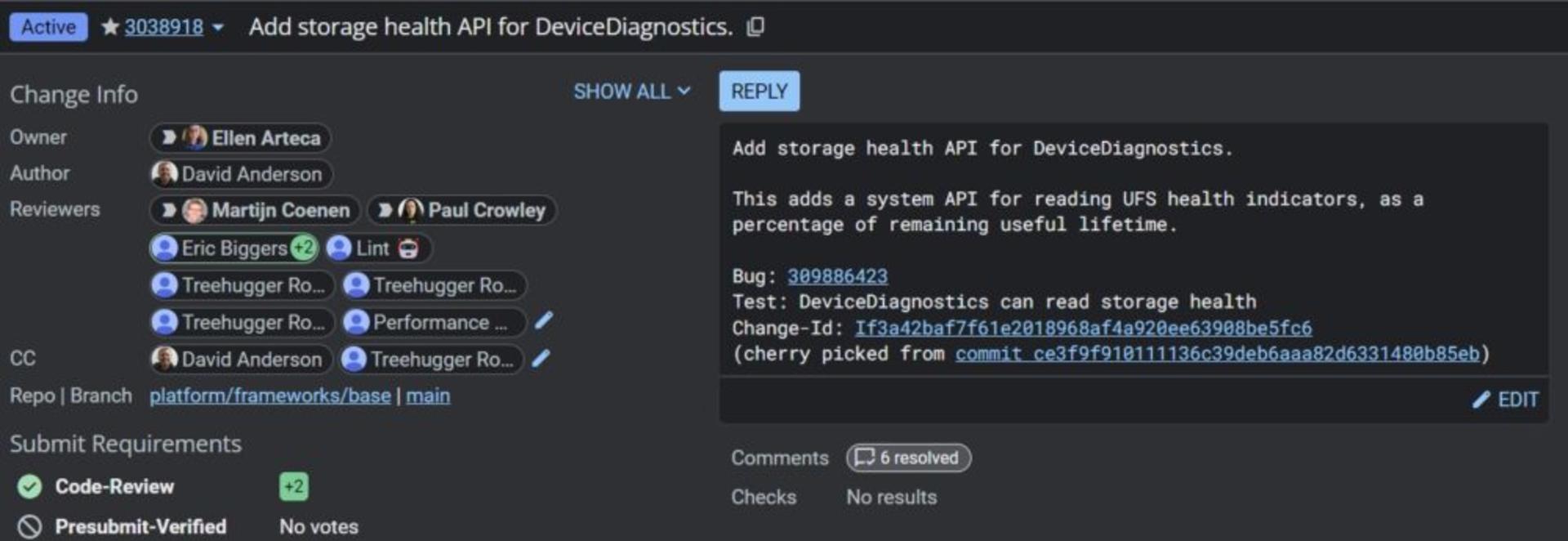Copy change title to clipboard
The width and height of the screenshot is (1568, 541).
756,27
